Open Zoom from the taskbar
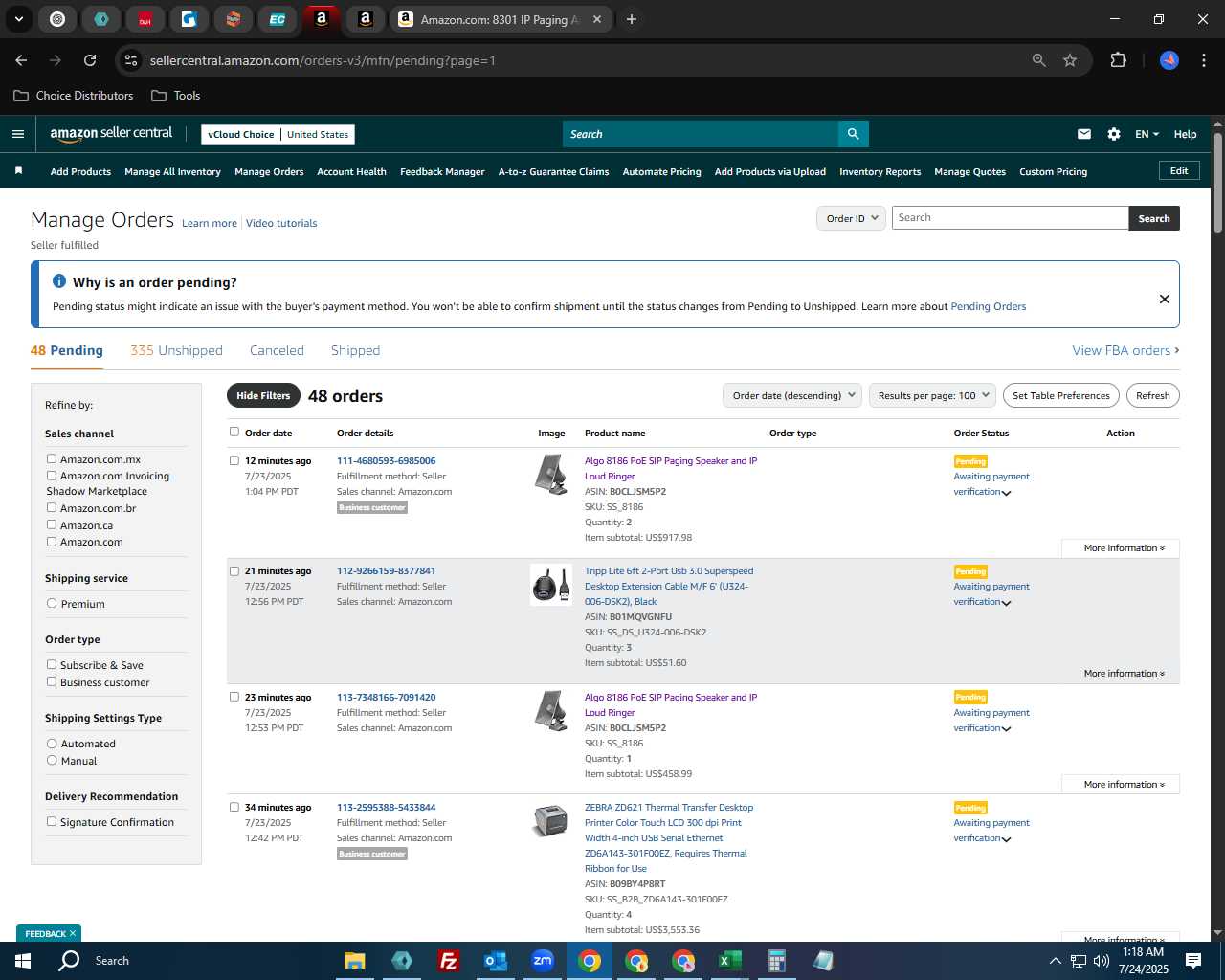1225x980 pixels. (x=543, y=961)
